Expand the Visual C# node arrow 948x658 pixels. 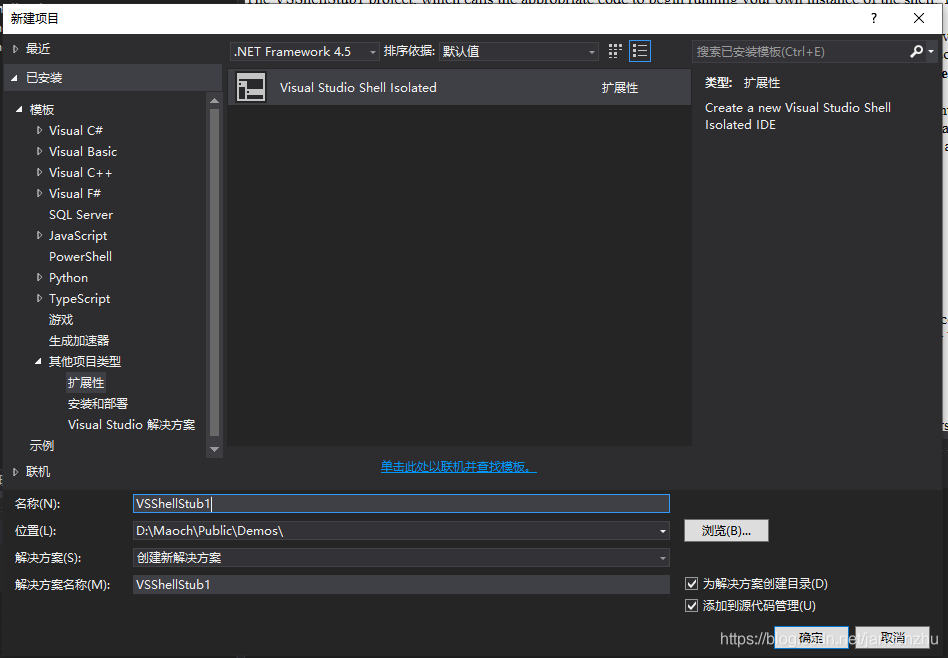click(39, 130)
